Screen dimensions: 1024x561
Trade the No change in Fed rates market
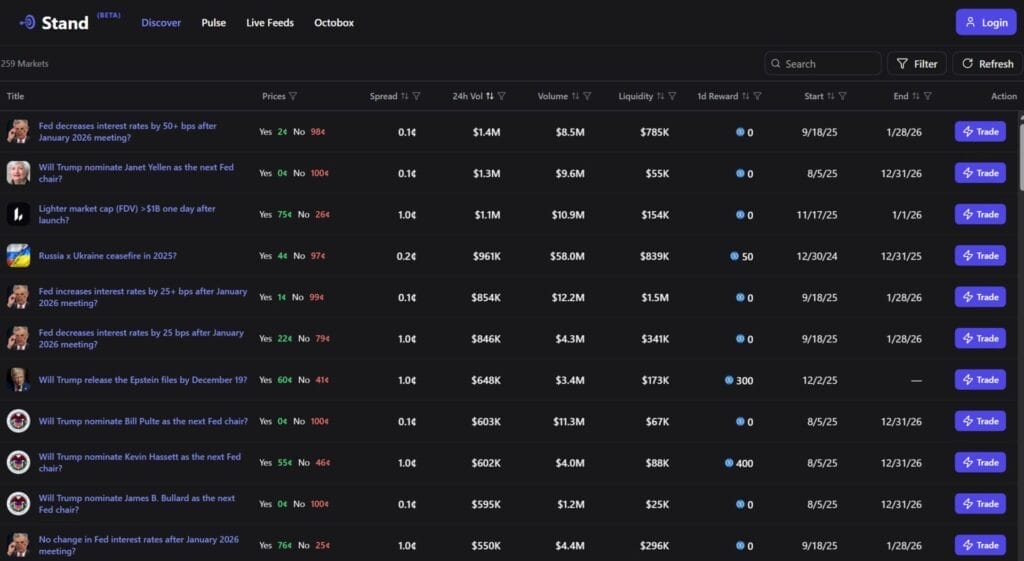point(980,545)
